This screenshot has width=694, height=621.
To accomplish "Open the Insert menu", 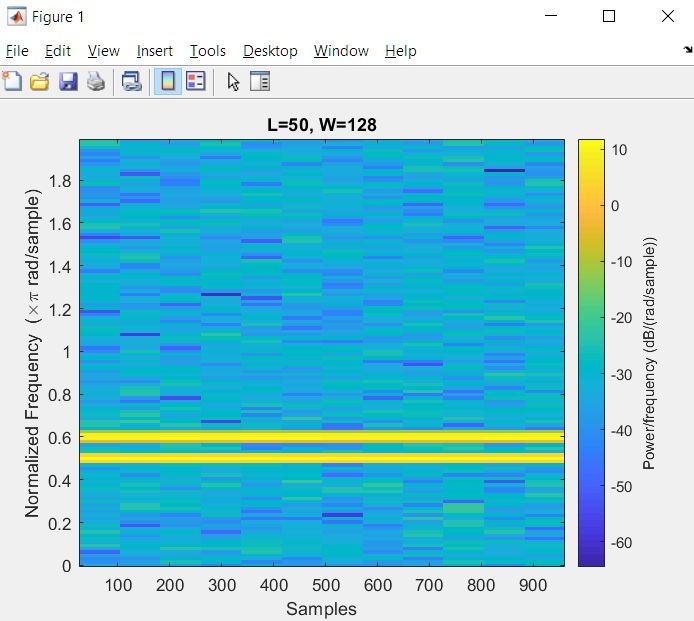I will click(x=154, y=51).
